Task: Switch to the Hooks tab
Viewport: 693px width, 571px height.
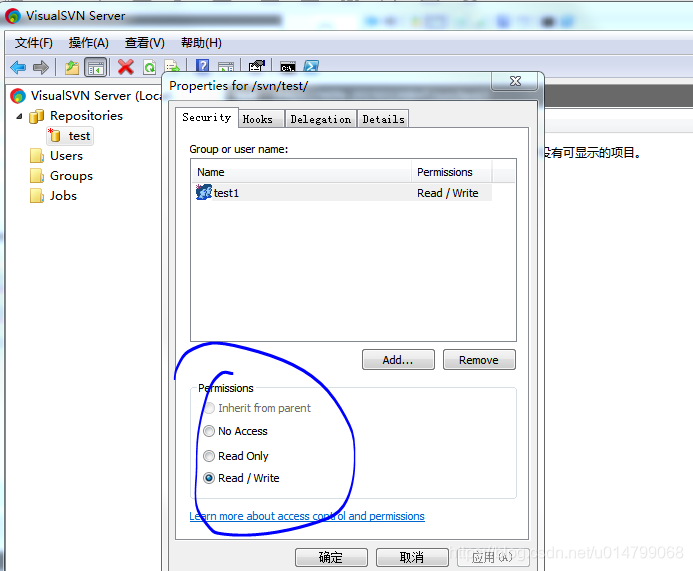Action: click(x=261, y=119)
